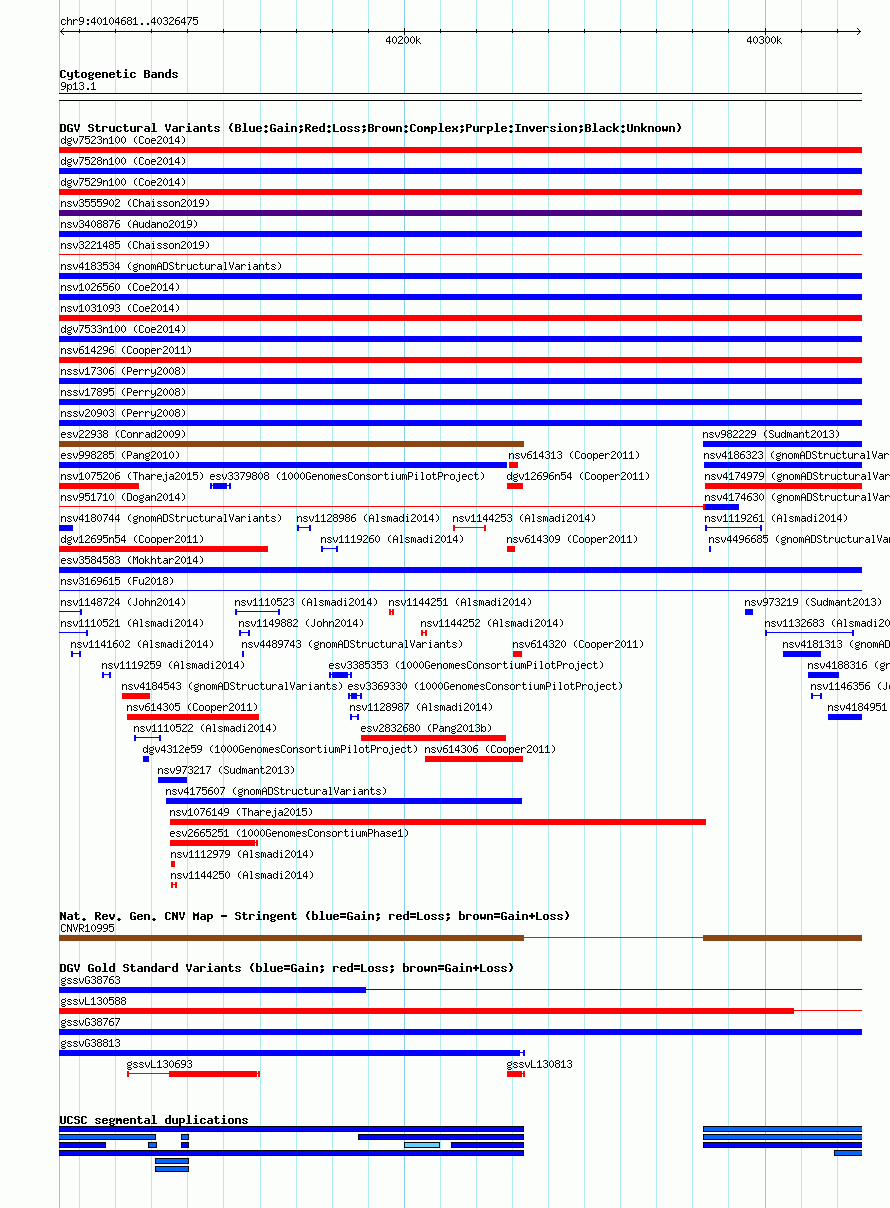Select the dgv7523n100 (Coe2014) variant label
Viewport: 890px width, 1208px height.
point(123,140)
